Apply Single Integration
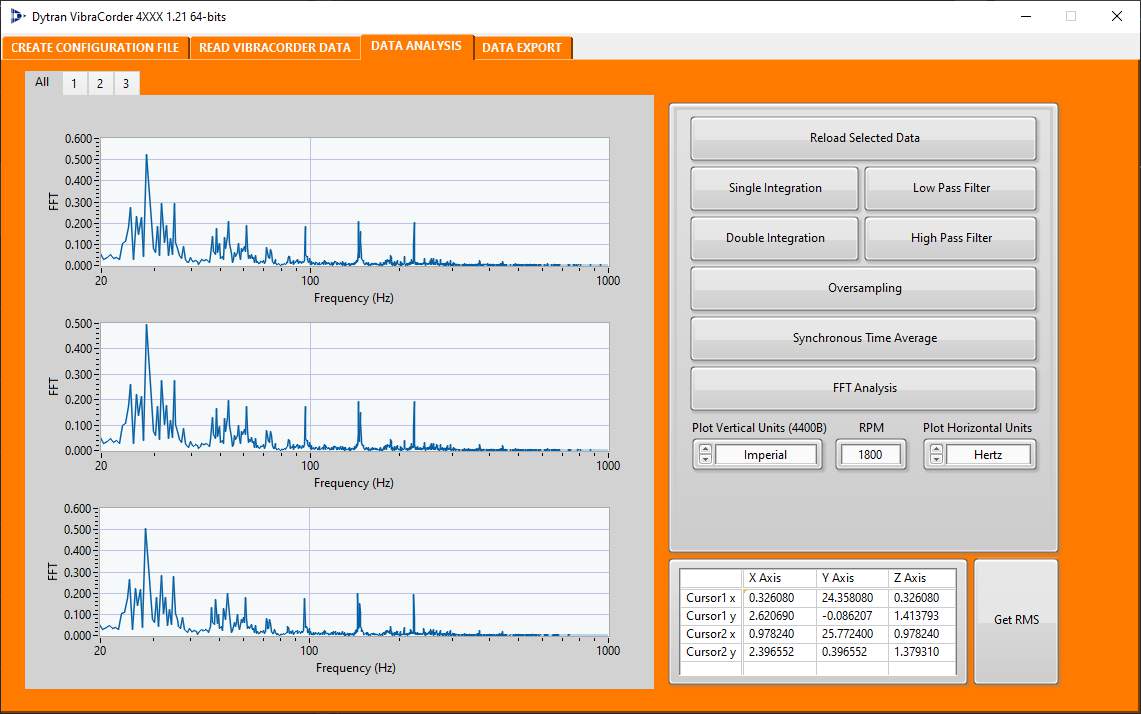1141x714 pixels. tap(774, 188)
